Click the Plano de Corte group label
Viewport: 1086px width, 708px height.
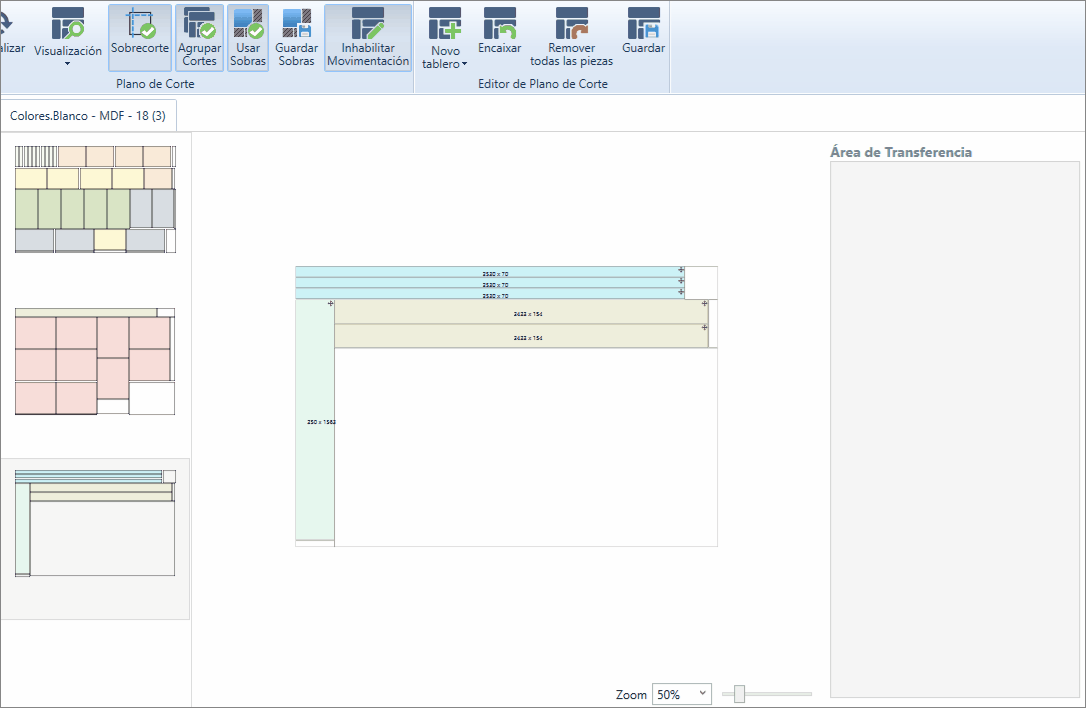coord(155,84)
